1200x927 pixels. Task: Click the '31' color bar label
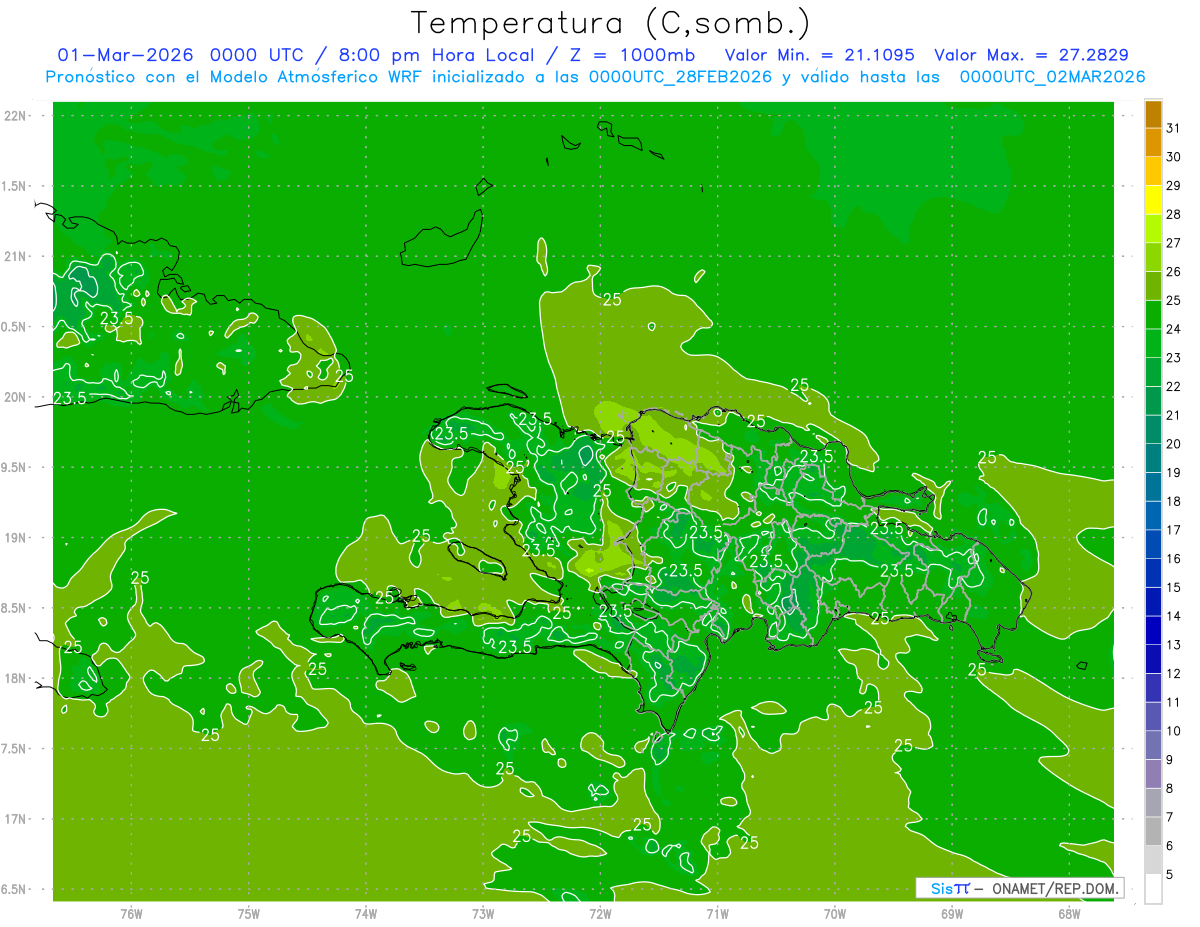tap(1174, 127)
